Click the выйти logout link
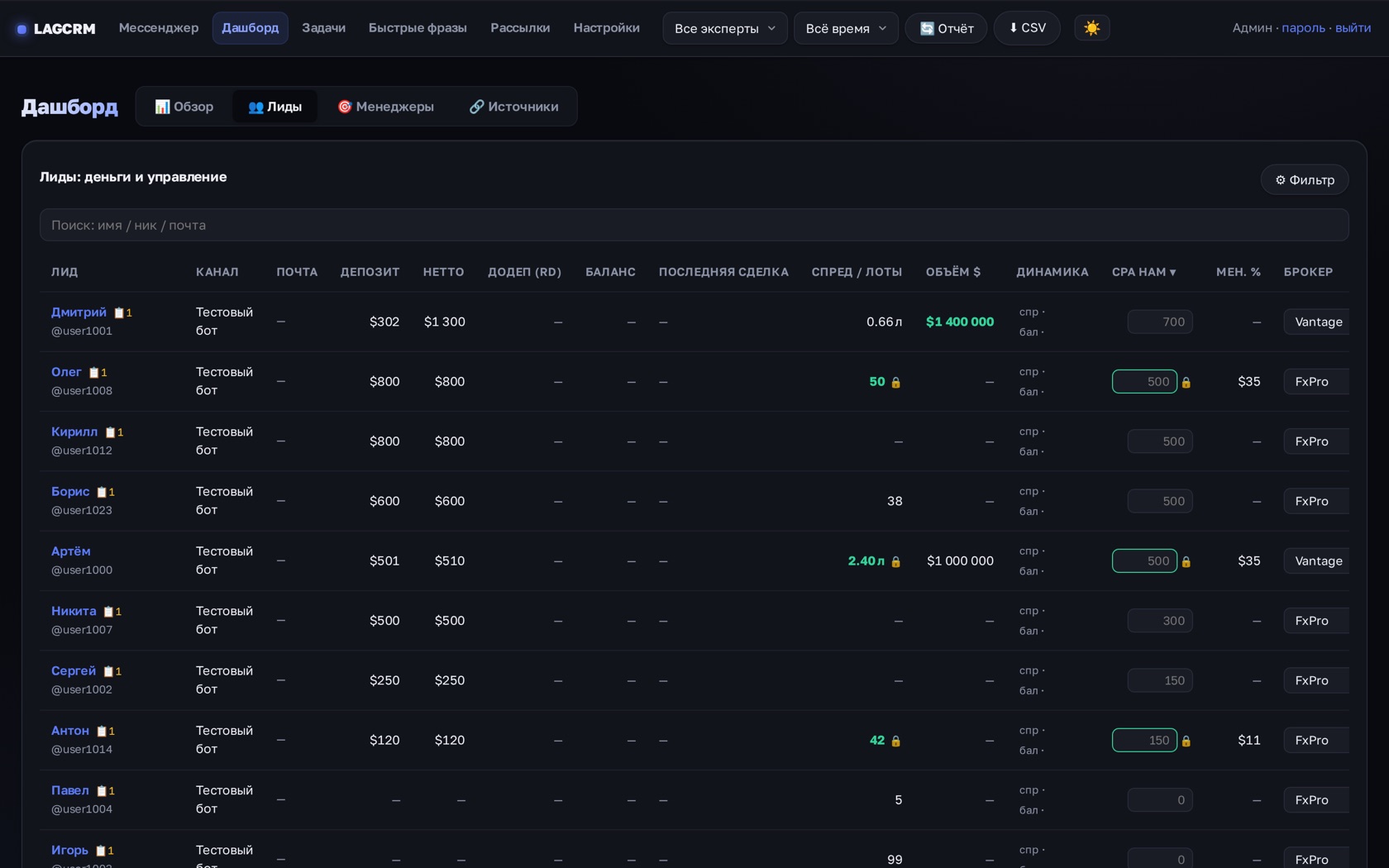 (x=1353, y=28)
